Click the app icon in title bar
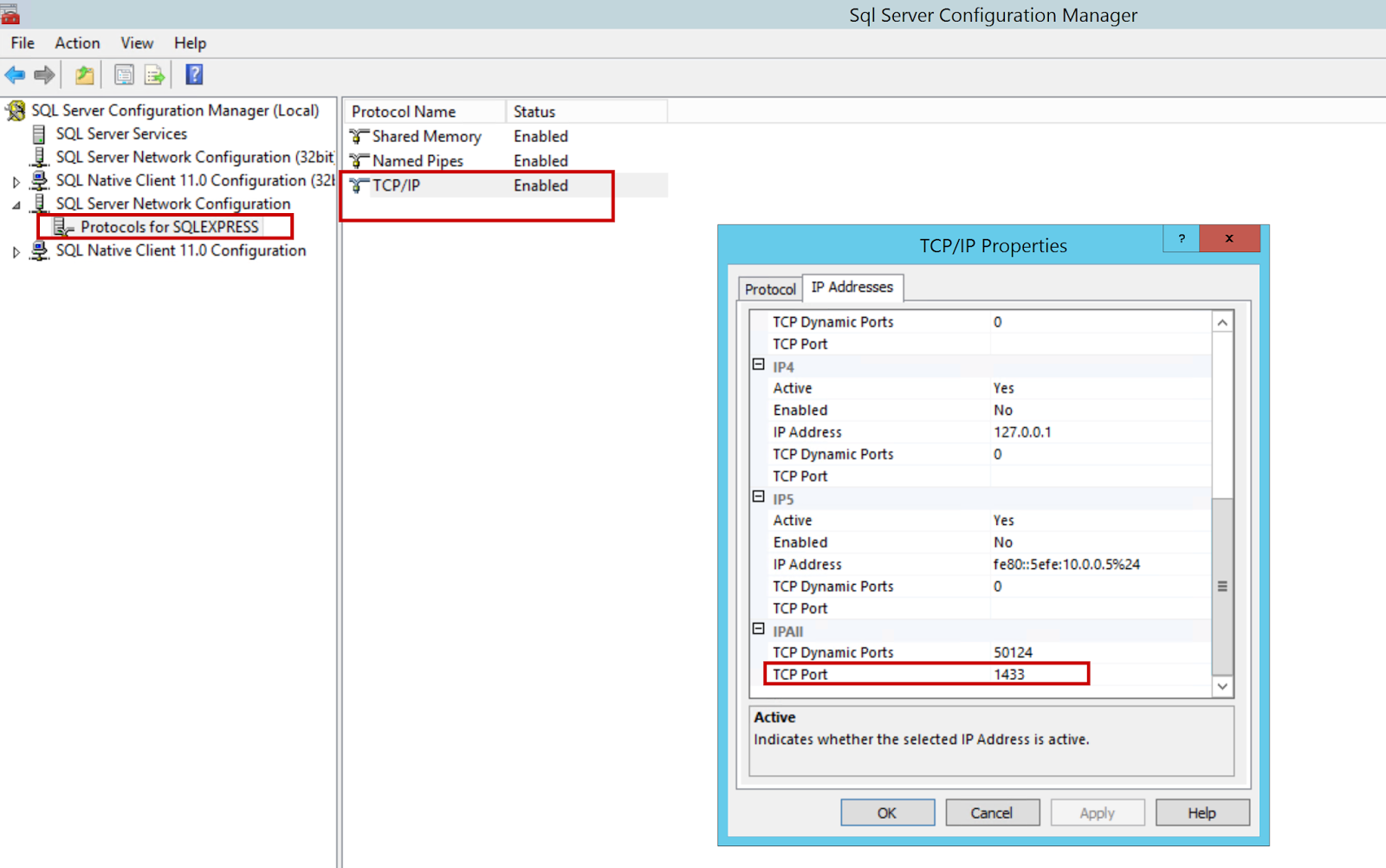Image resolution: width=1386 pixels, height=868 pixels. [10, 14]
